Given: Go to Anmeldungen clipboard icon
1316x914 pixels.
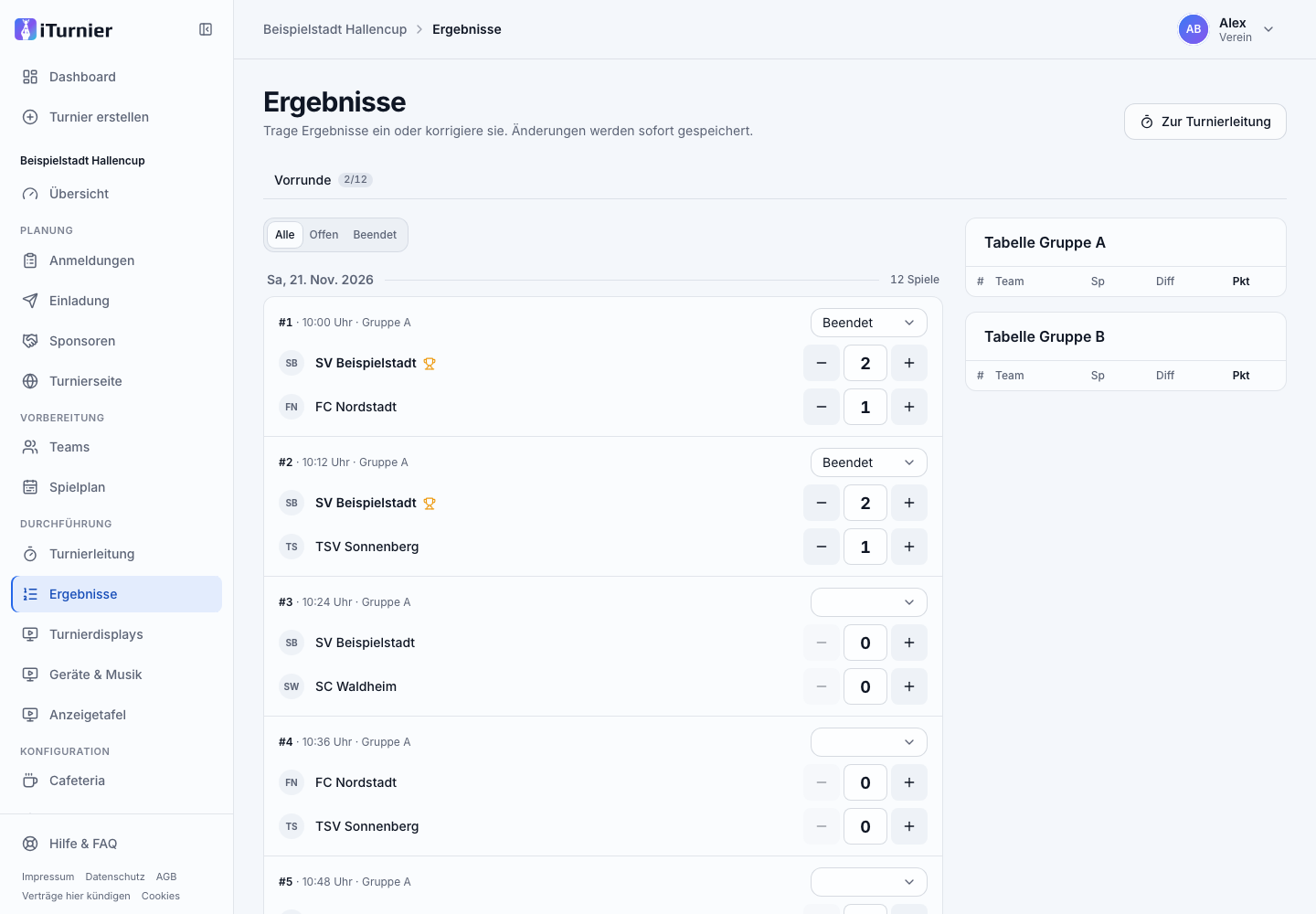Looking at the screenshot, I should (30, 260).
